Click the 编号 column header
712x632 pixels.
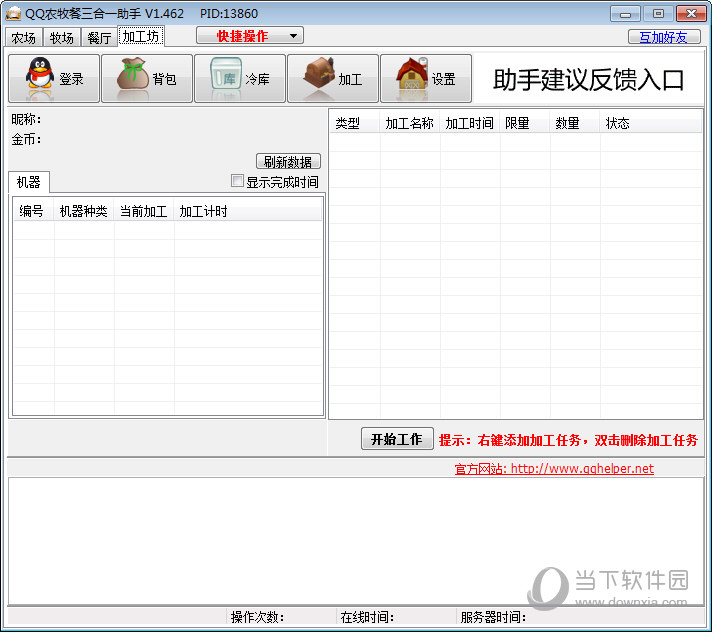[x=34, y=211]
